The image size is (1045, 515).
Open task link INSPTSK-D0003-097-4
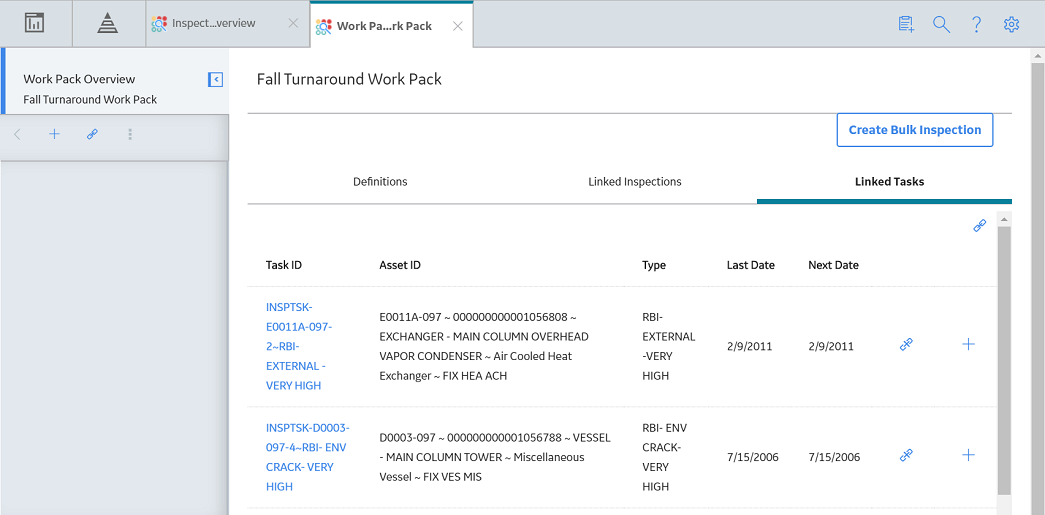click(307, 457)
